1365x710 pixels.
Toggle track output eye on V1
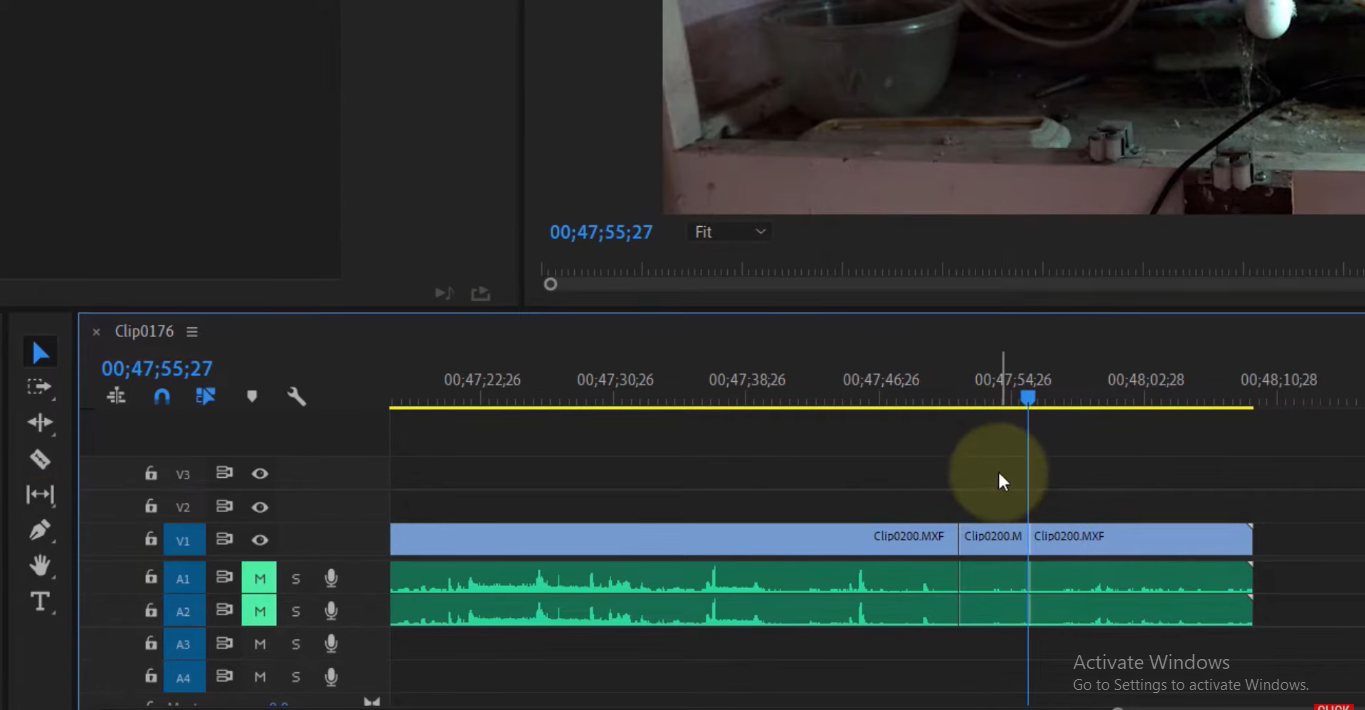[x=259, y=540]
